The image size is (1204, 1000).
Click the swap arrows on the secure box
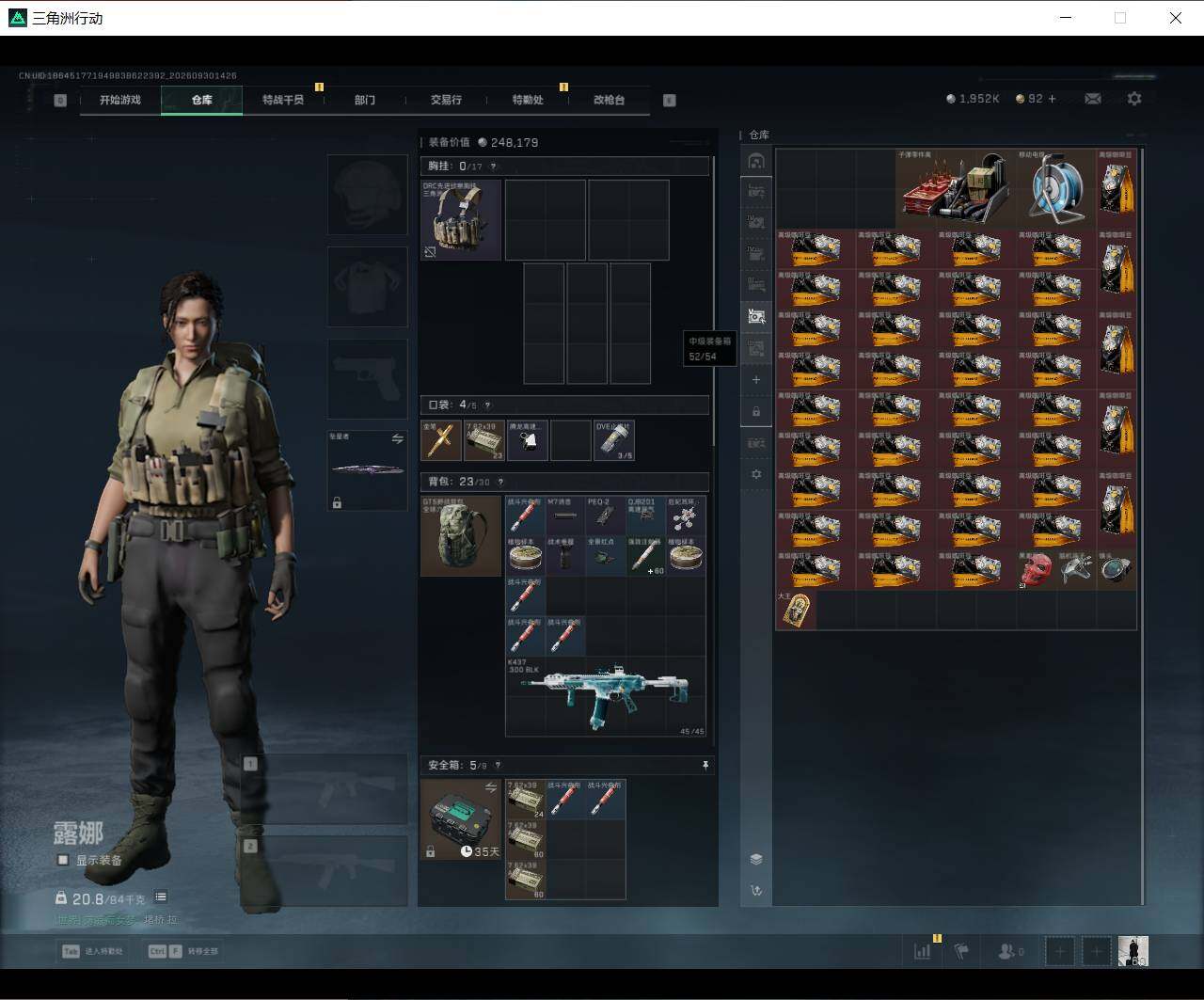490,787
